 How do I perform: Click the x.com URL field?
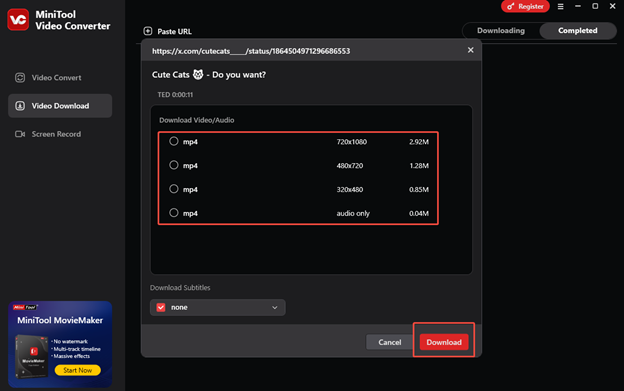(251, 51)
